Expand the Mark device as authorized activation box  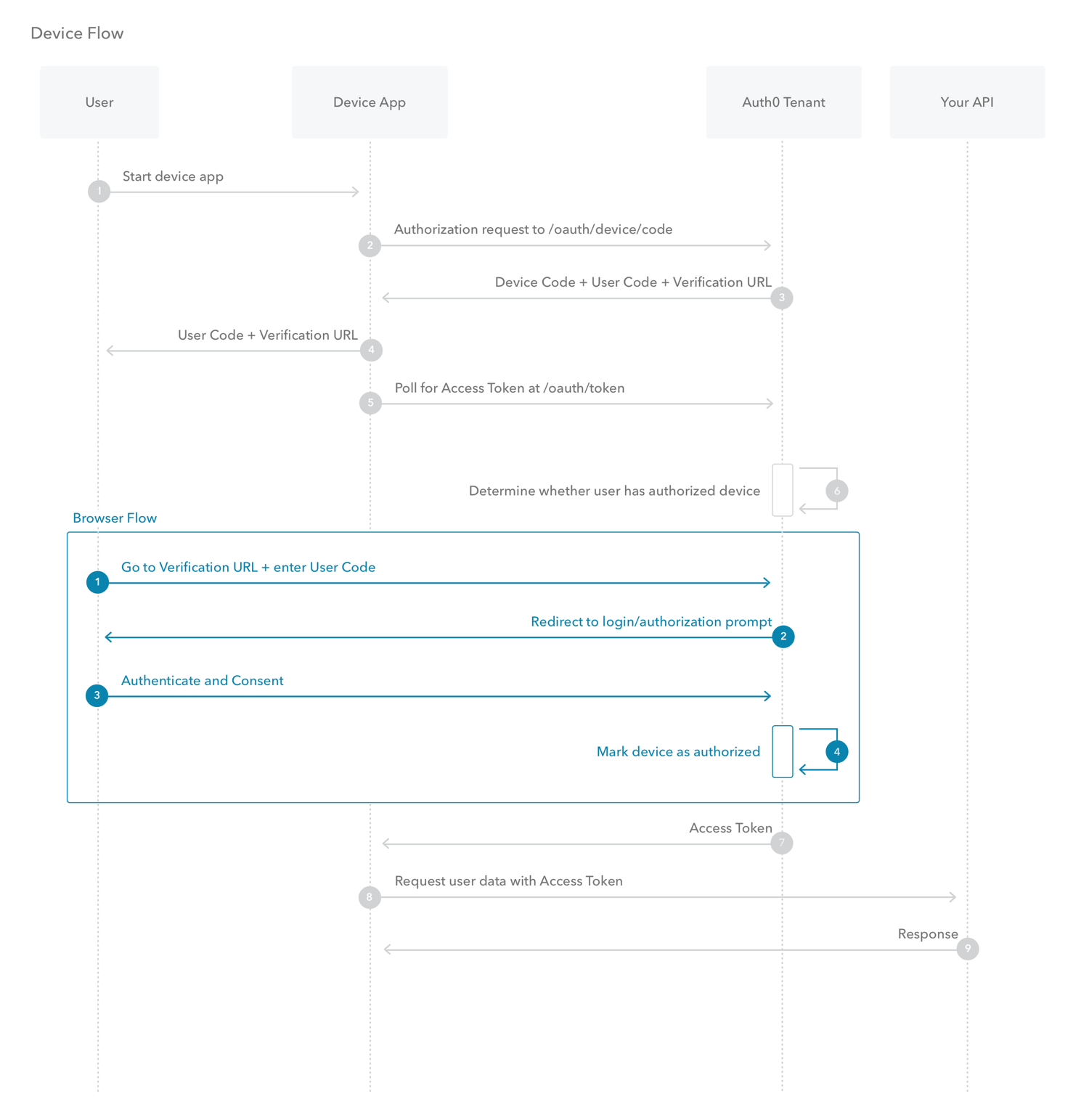(x=782, y=751)
